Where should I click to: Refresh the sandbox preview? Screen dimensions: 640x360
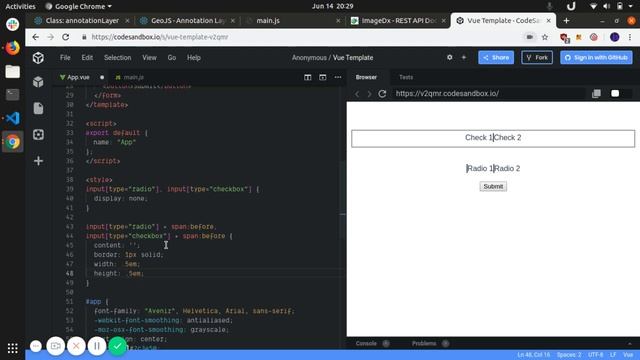[382, 93]
